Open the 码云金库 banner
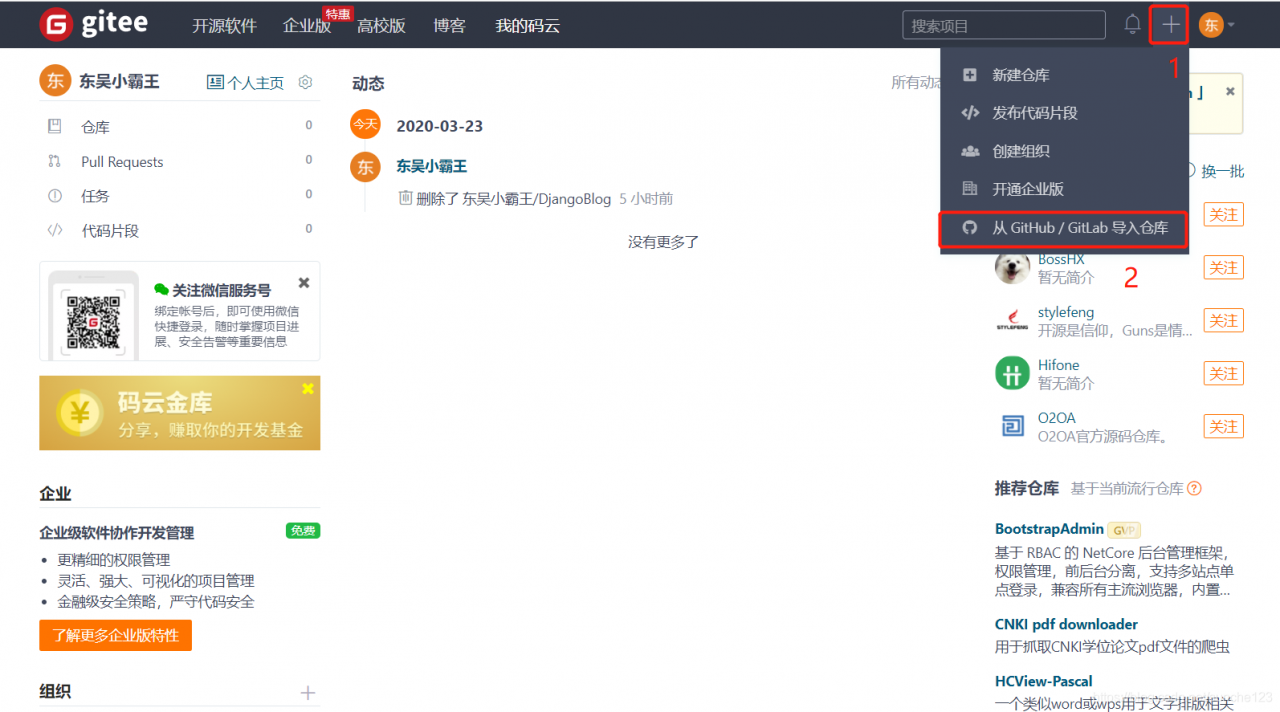Screen dimensions: 1280x712 tap(180, 413)
